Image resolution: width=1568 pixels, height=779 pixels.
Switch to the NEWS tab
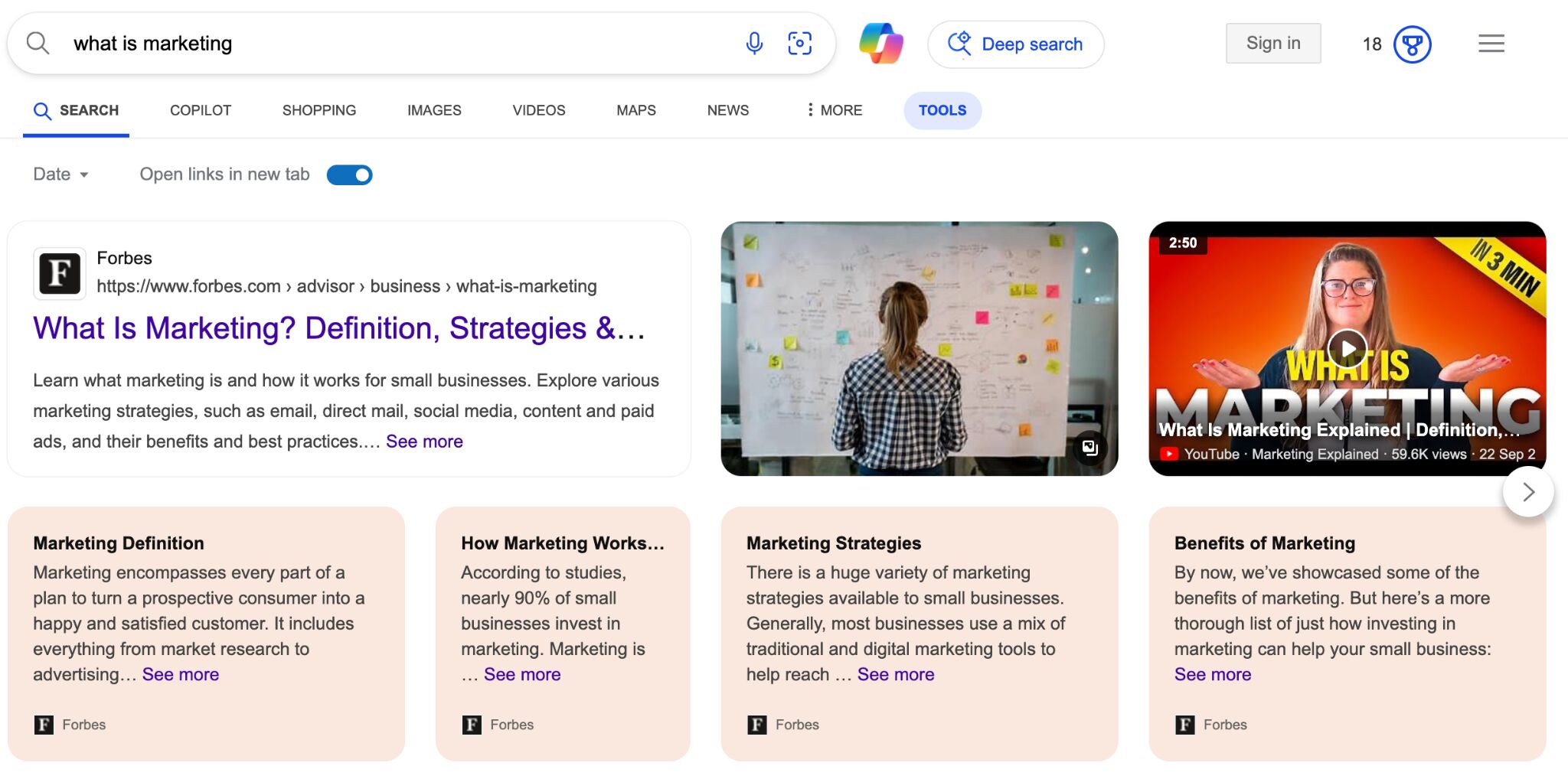[727, 110]
